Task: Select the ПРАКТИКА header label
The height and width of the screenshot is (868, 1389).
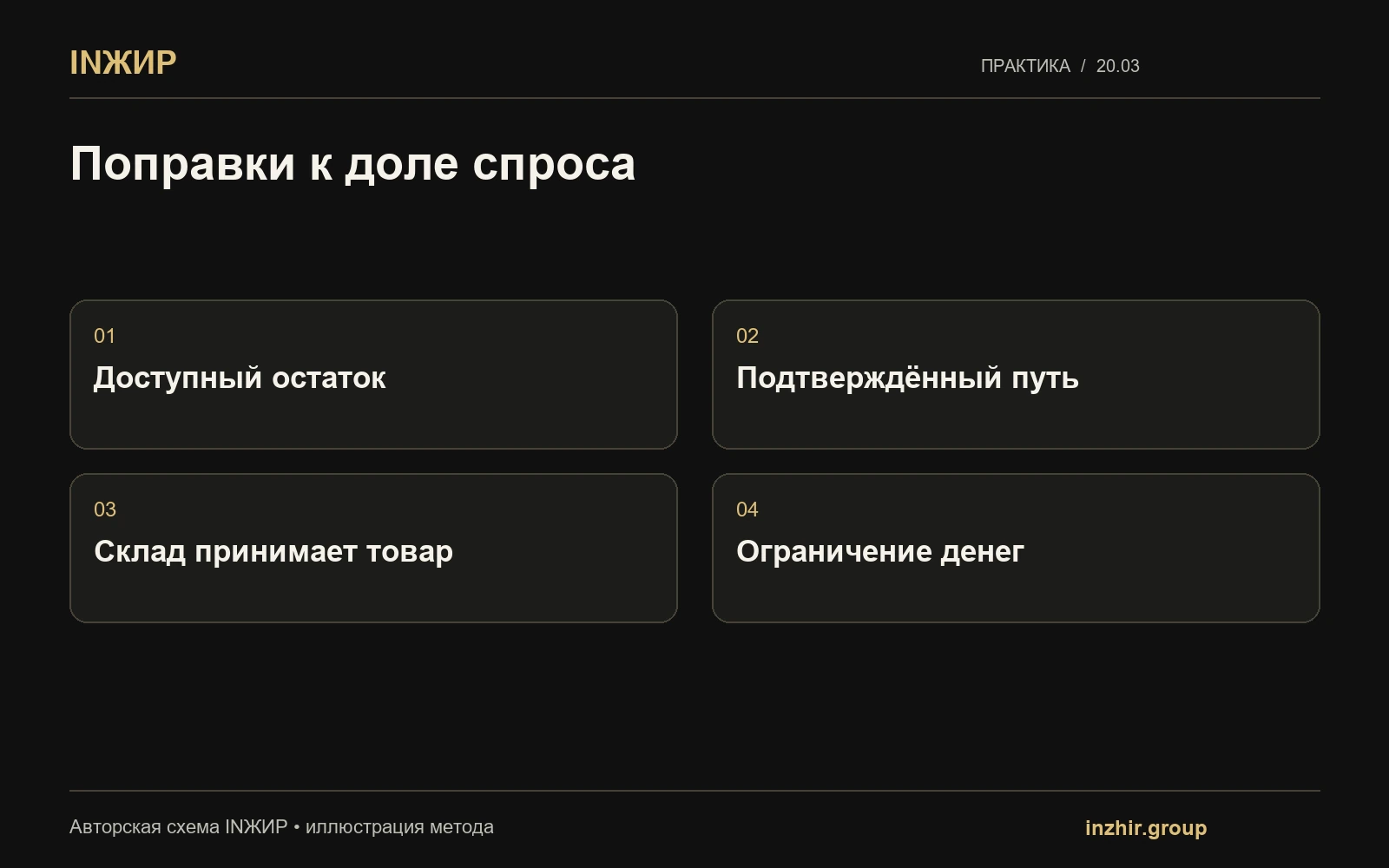Action: click(1025, 66)
